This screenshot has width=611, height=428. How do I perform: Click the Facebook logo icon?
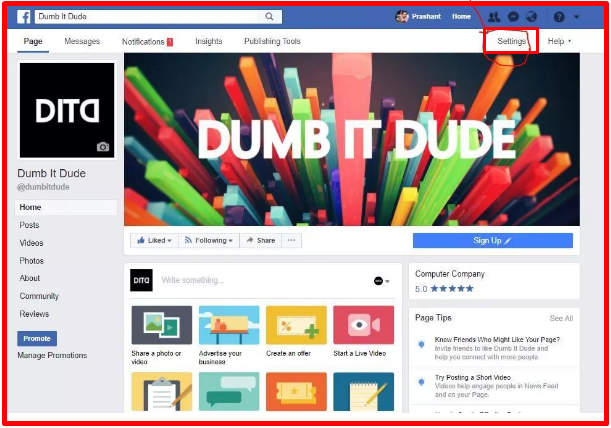coord(24,17)
